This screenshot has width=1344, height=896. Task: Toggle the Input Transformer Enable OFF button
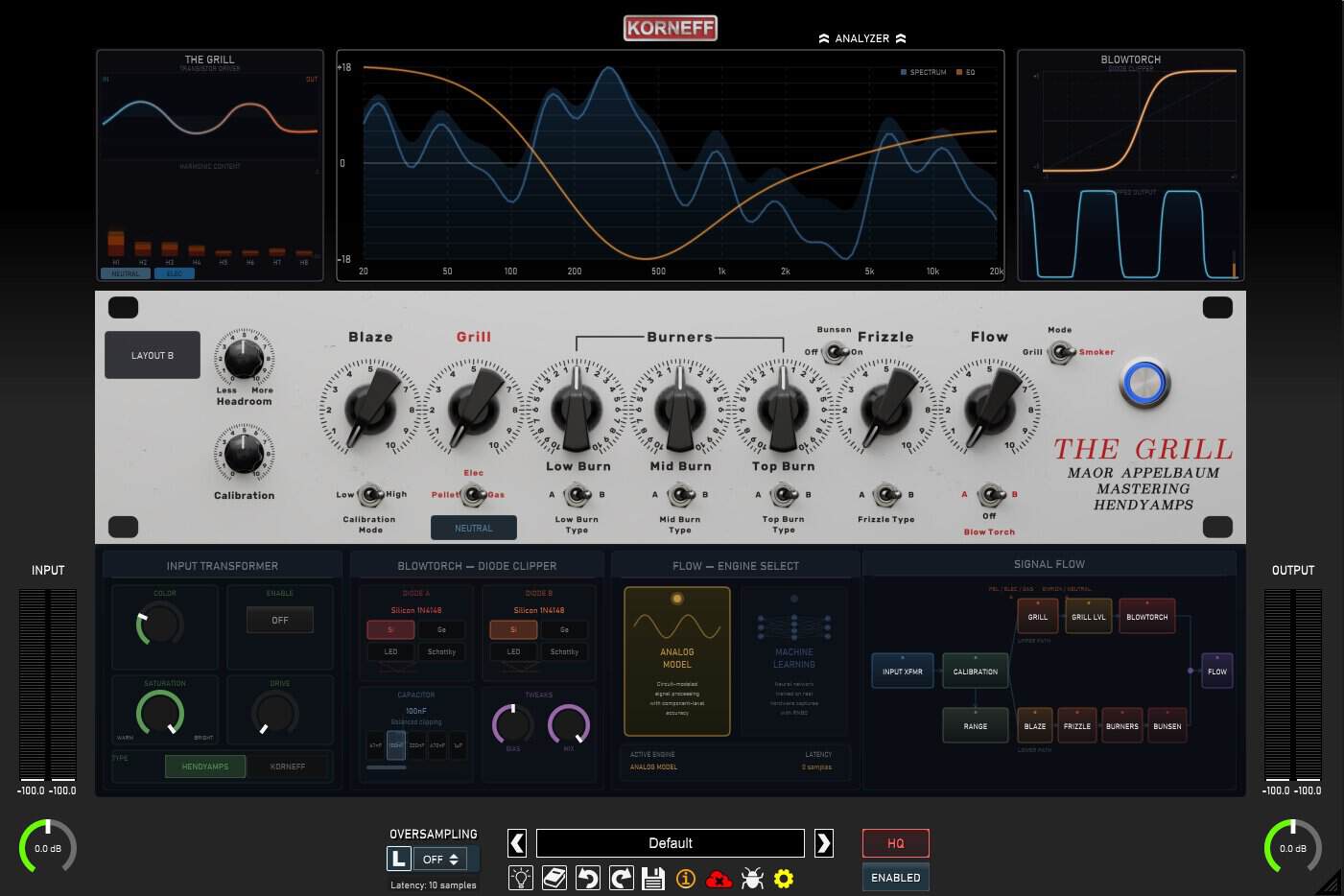(x=280, y=620)
